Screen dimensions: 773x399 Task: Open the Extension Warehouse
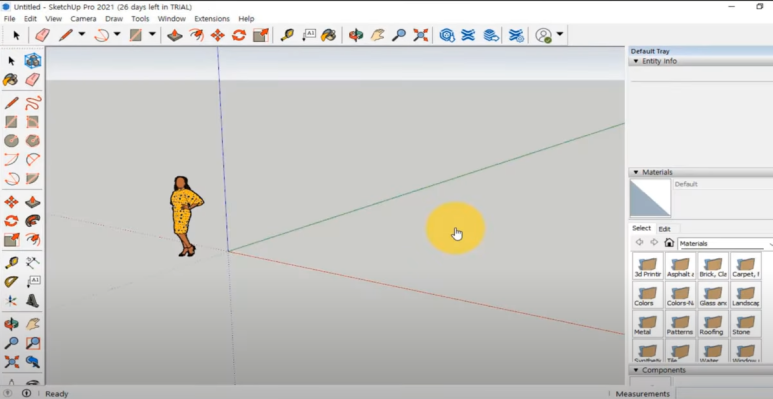(468, 35)
